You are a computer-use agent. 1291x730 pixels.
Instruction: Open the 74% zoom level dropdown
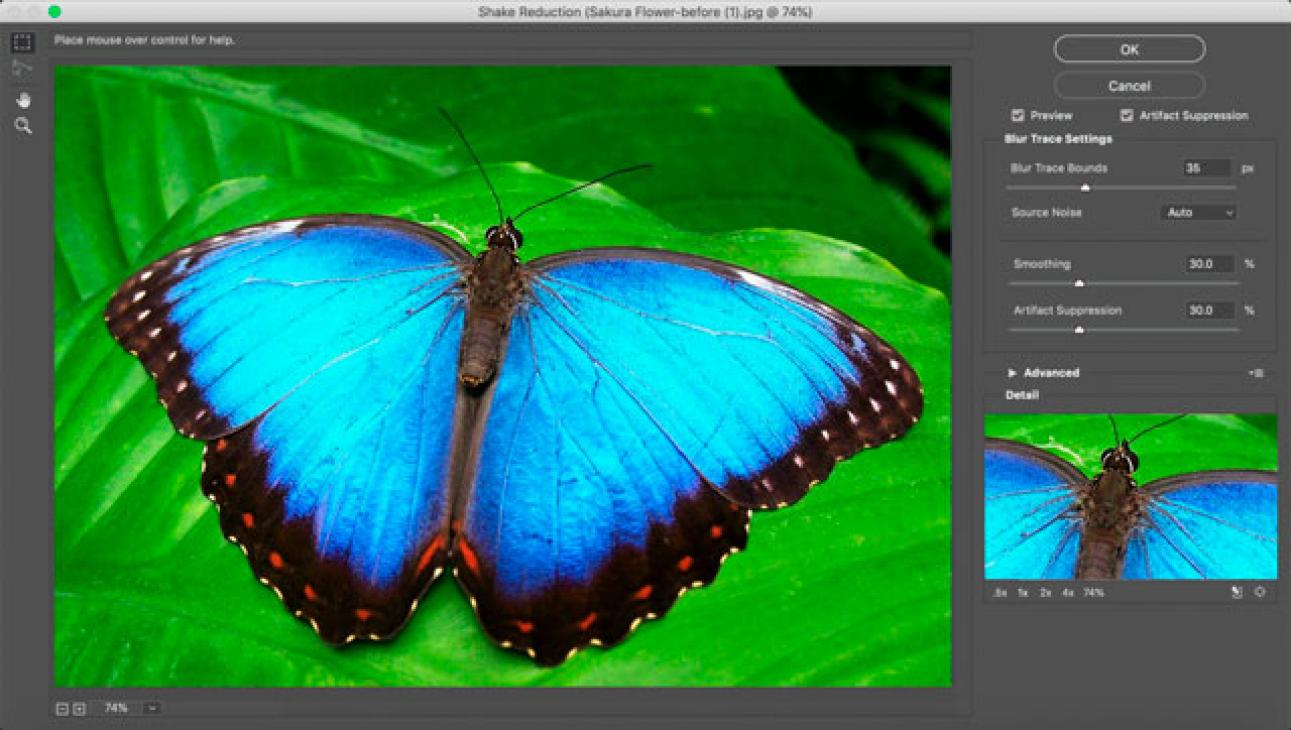coord(152,709)
